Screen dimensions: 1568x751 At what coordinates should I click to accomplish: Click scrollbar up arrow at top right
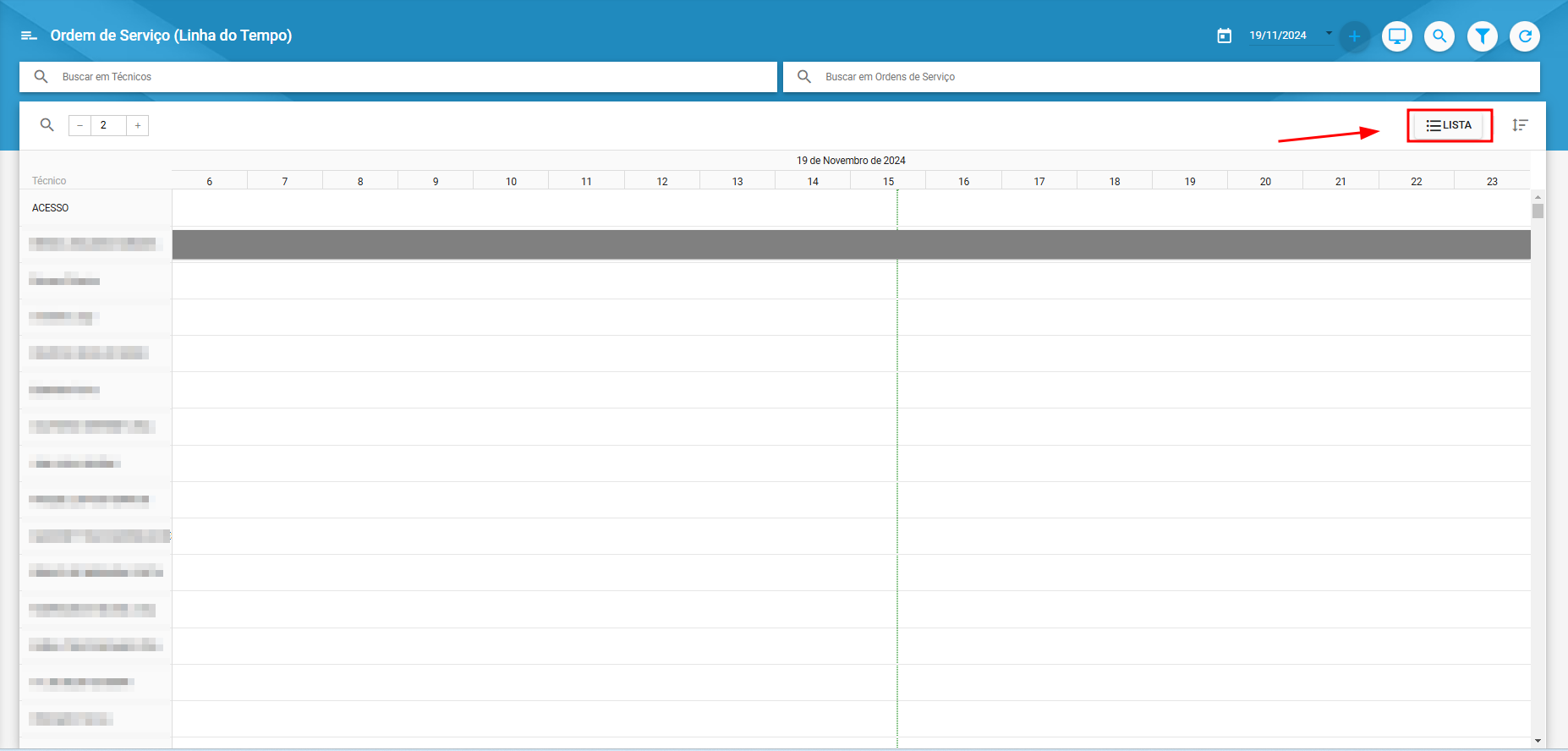pos(1538,197)
